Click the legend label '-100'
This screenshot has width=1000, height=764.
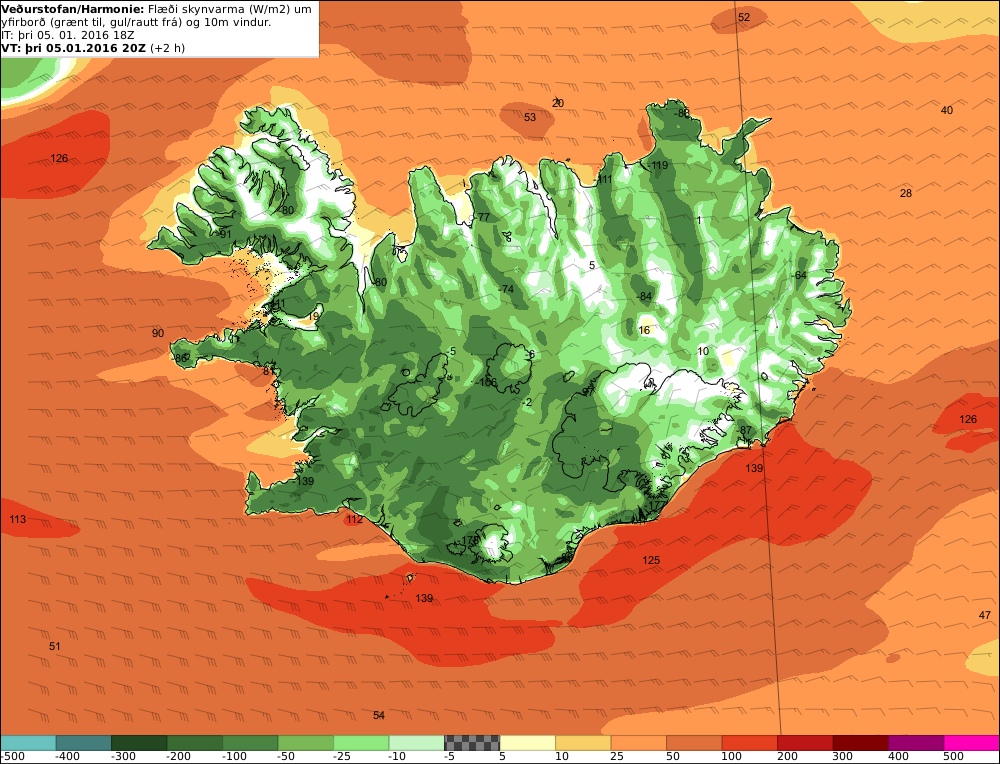235,757
